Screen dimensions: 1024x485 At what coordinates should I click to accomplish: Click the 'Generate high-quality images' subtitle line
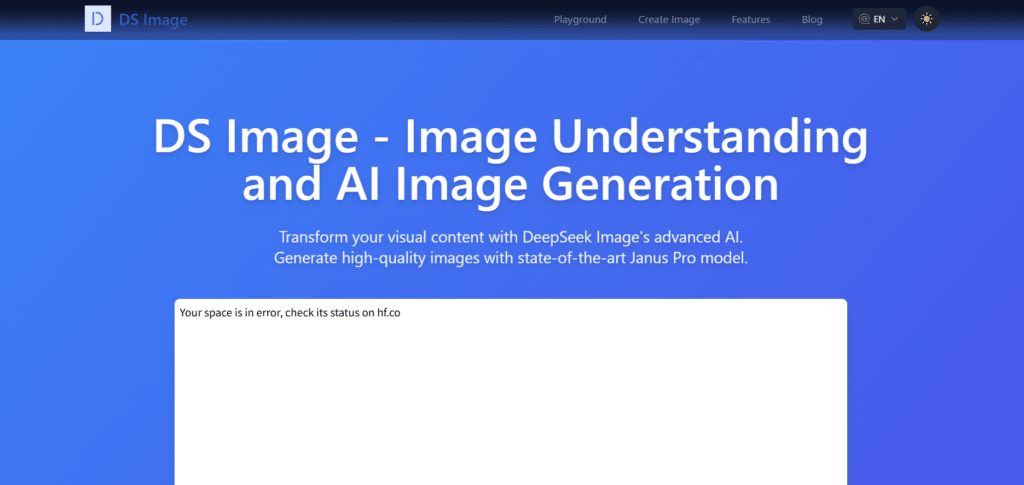point(511,258)
